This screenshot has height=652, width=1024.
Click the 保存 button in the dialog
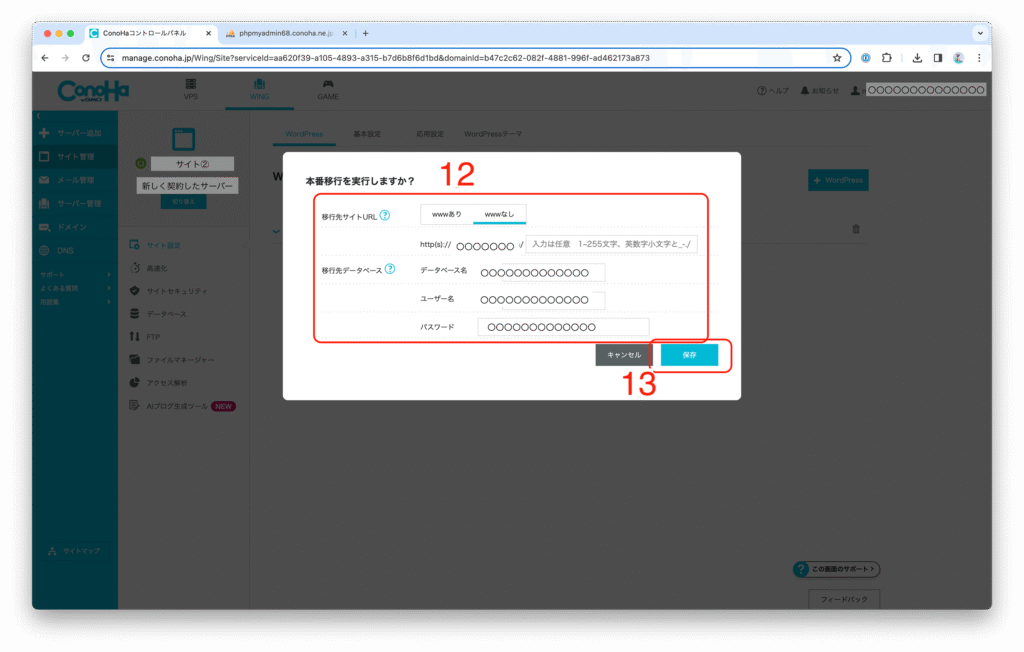pos(690,355)
